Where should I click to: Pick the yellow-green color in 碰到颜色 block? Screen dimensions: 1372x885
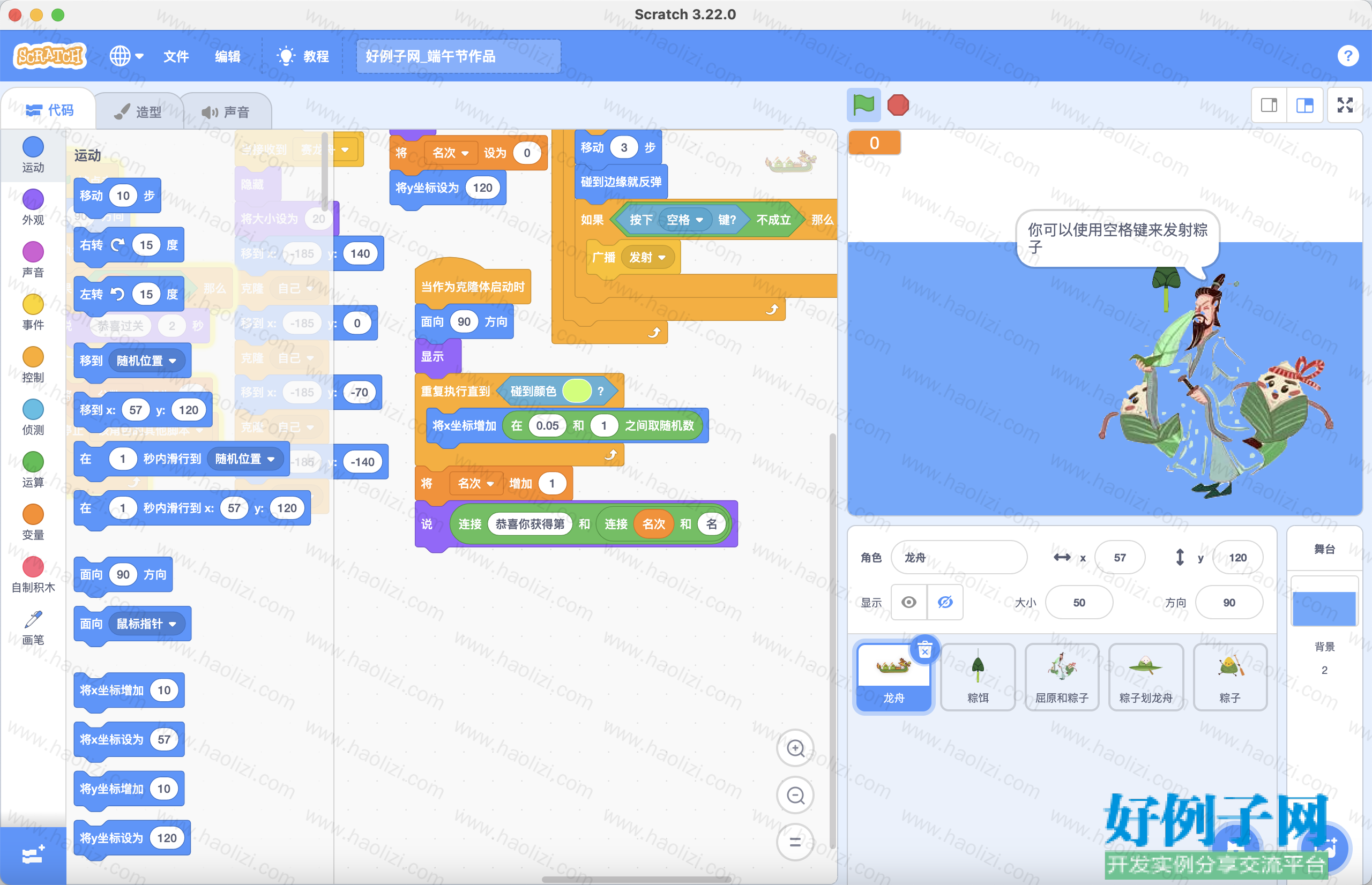tap(577, 391)
